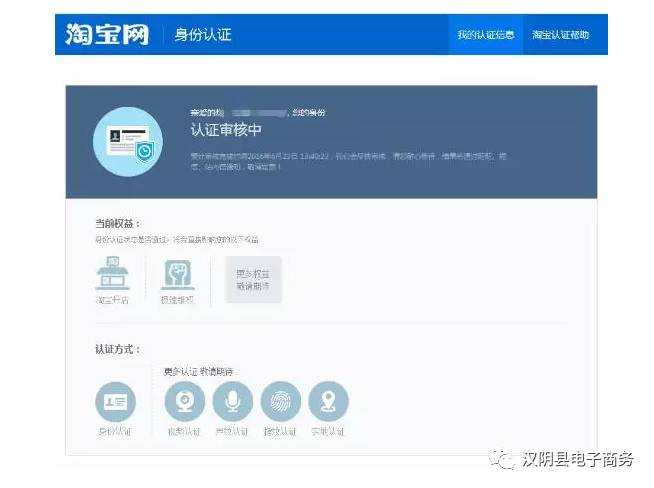Click the 淘宝开店 shop icon
The width and height of the screenshot is (654, 488).
pyautogui.click(x=112, y=273)
